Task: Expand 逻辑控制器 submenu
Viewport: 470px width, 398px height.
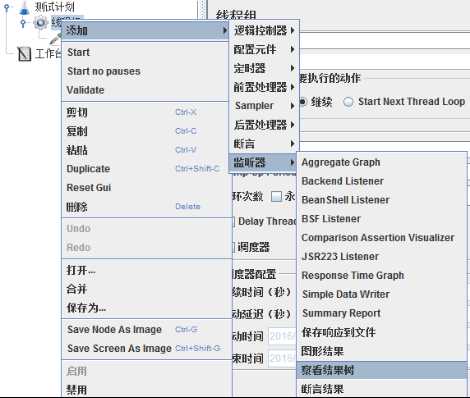Action: tap(264, 30)
